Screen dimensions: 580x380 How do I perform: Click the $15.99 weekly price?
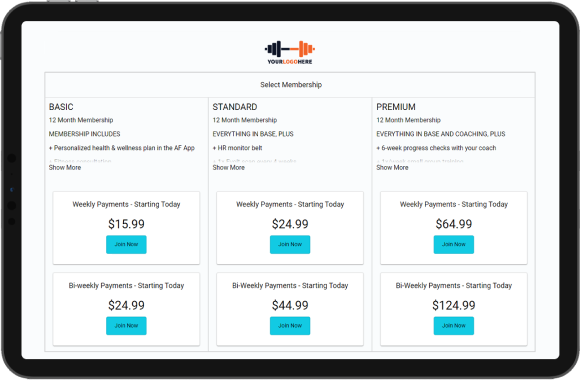126,224
